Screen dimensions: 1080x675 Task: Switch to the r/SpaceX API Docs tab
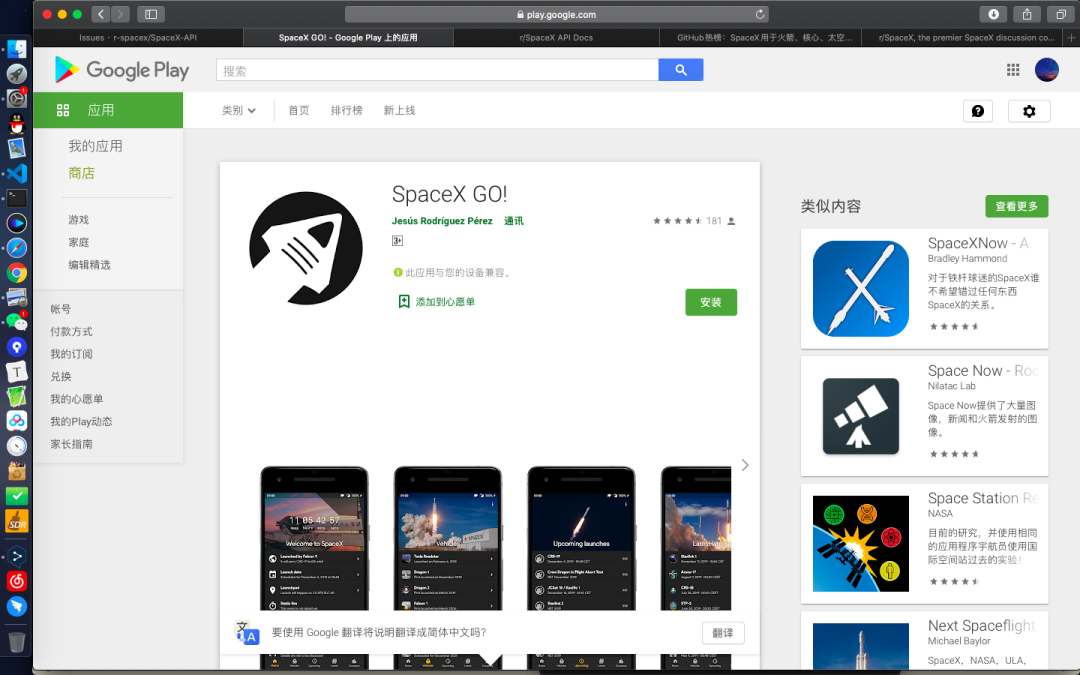click(x=557, y=37)
